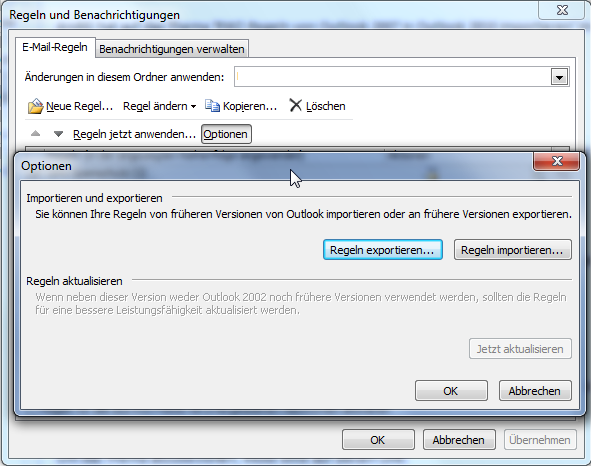Close the Regeln und Benachrichtigungen window
Image resolution: width=591 pixels, height=466 pixels.
562,10
